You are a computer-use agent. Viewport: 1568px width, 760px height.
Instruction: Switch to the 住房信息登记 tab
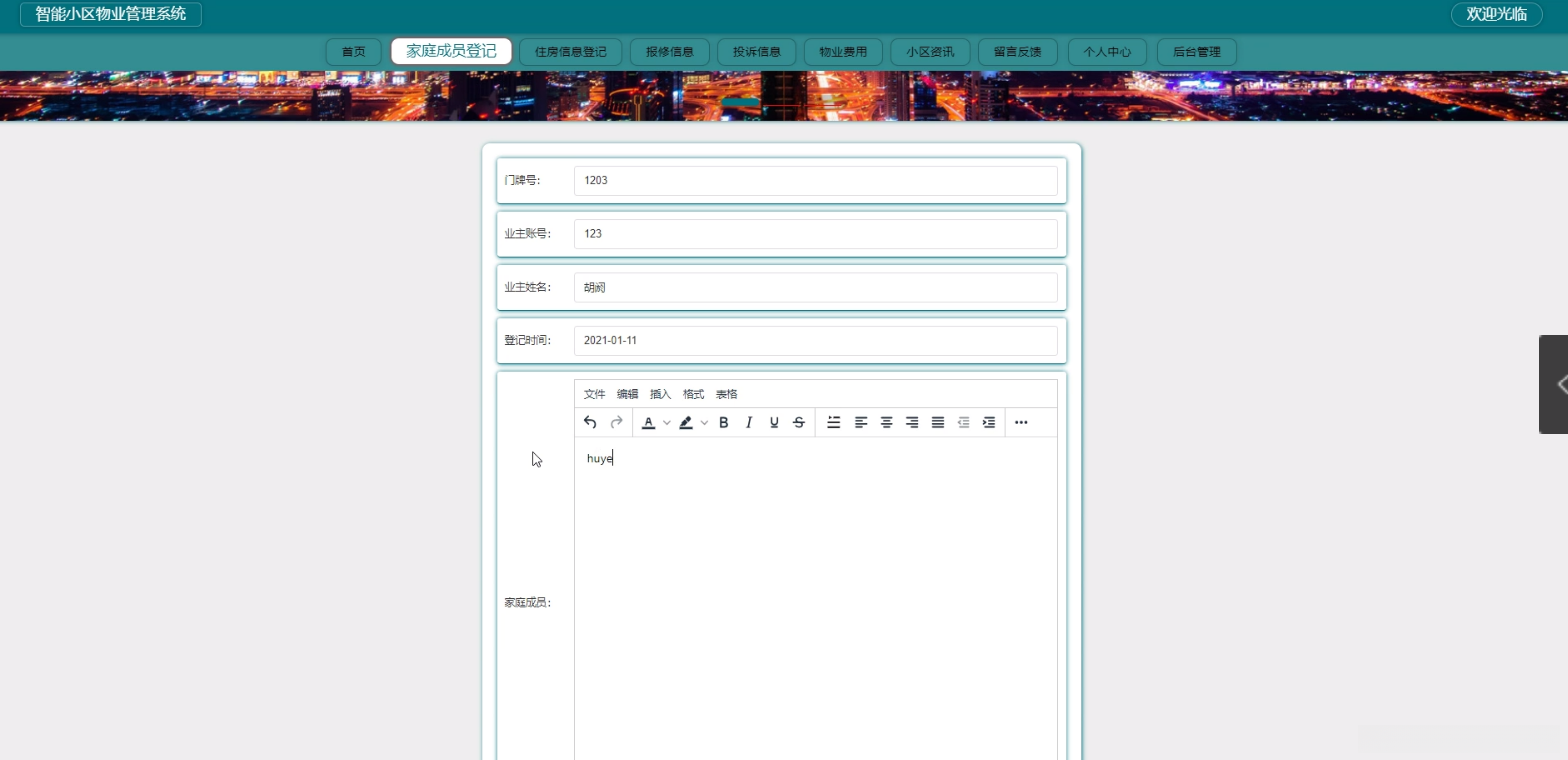(x=571, y=52)
